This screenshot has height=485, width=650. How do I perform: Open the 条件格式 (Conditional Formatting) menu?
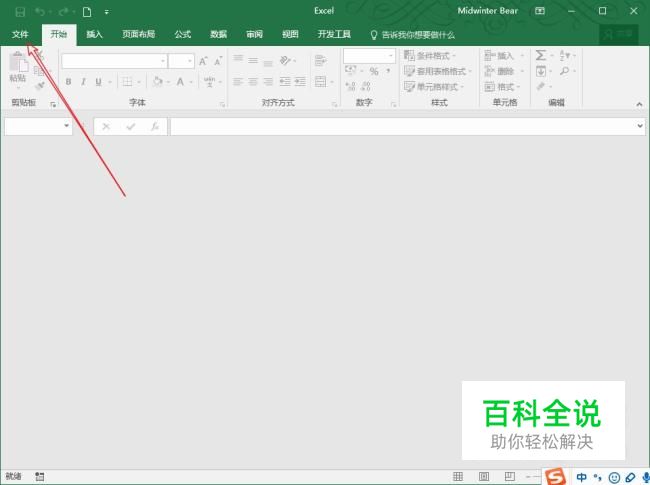430,56
